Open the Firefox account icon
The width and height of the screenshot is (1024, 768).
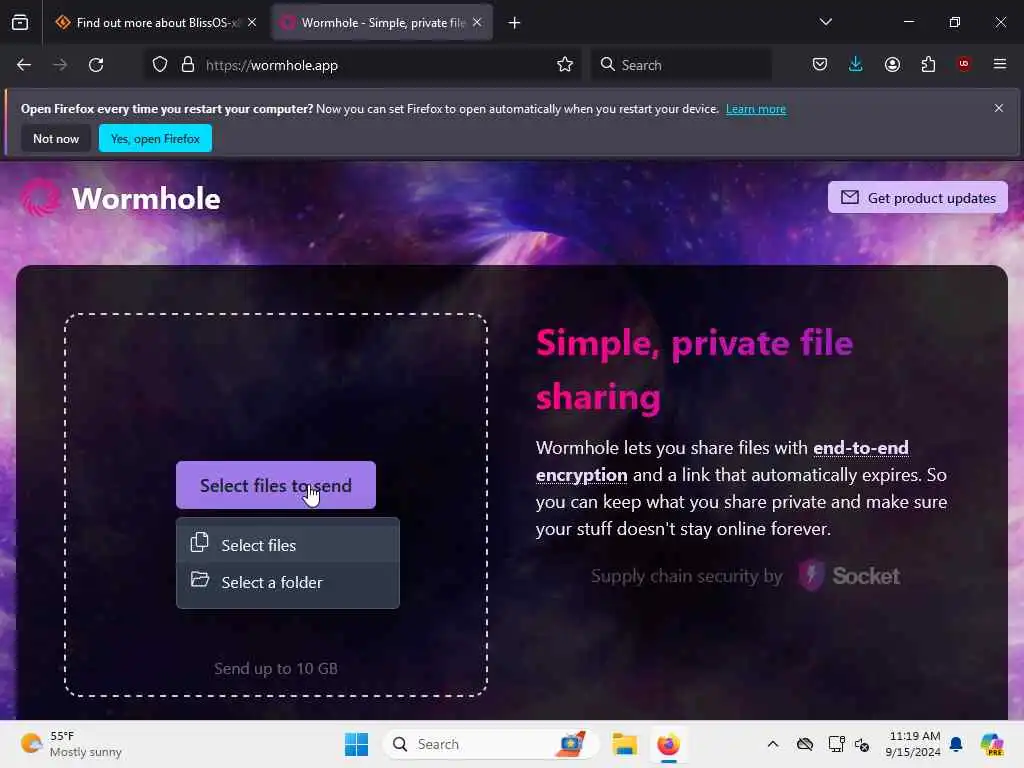coord(892,65)
